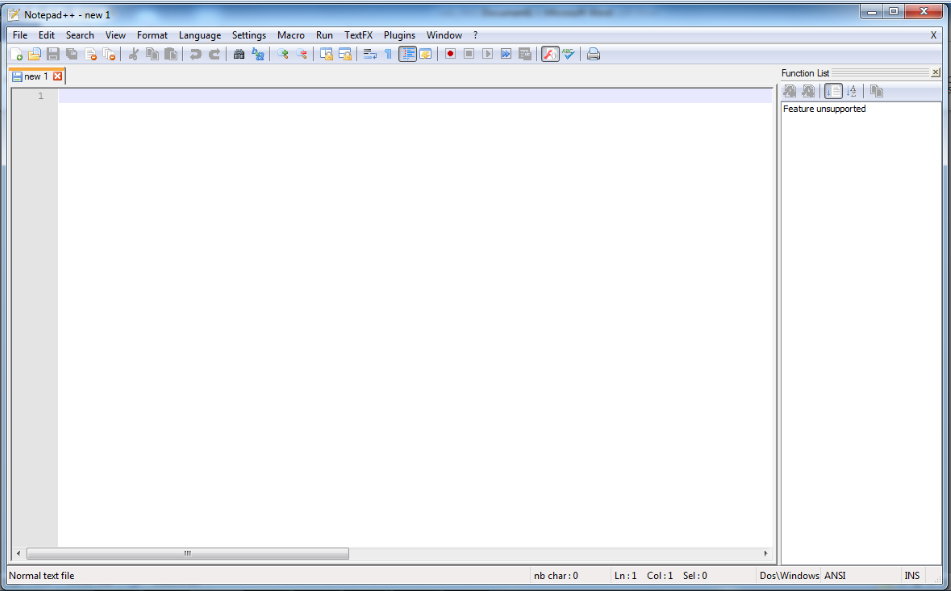Open the Run menu
Screen dimensions: 951x591
tap(324, 35)
